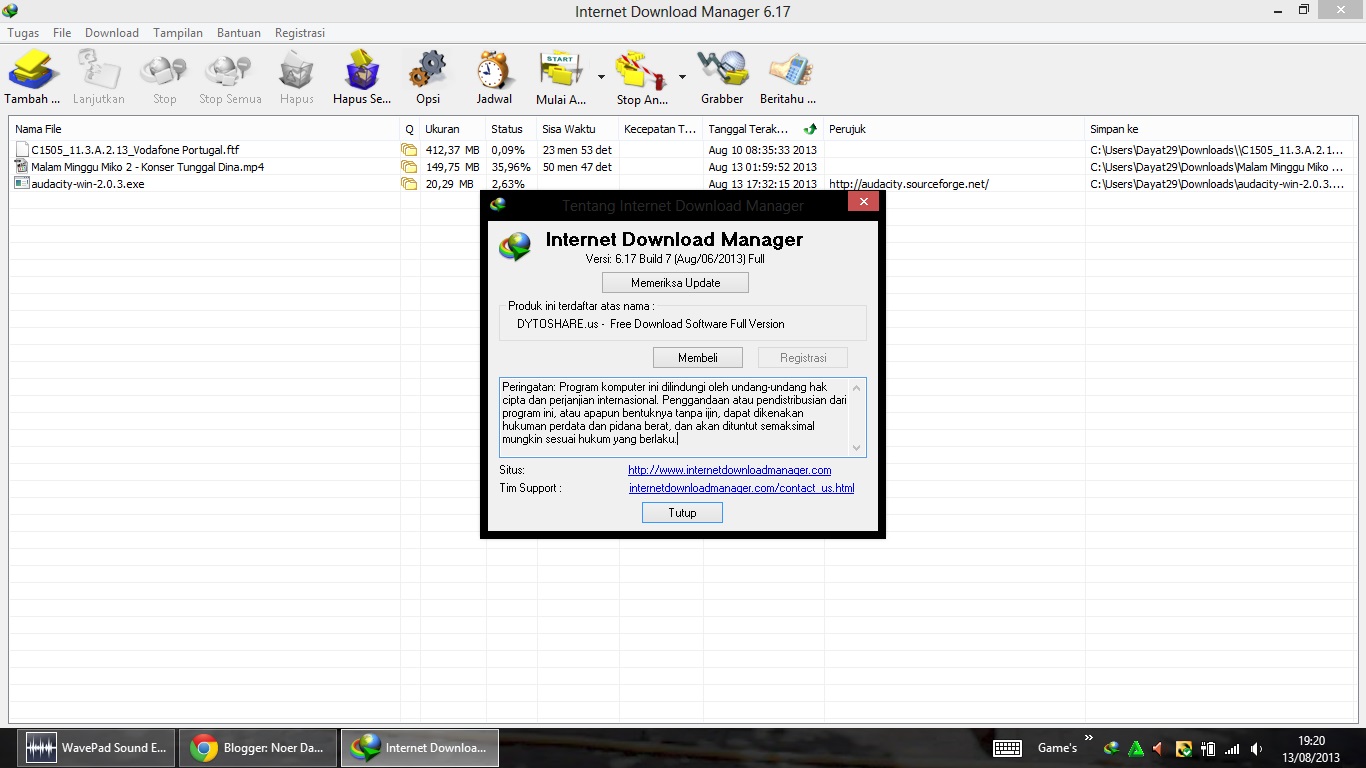Open the Jadwal scheduler clock icon
Image resolution: width=1366 pixels, height=768 pixels.
pos(494,71)
